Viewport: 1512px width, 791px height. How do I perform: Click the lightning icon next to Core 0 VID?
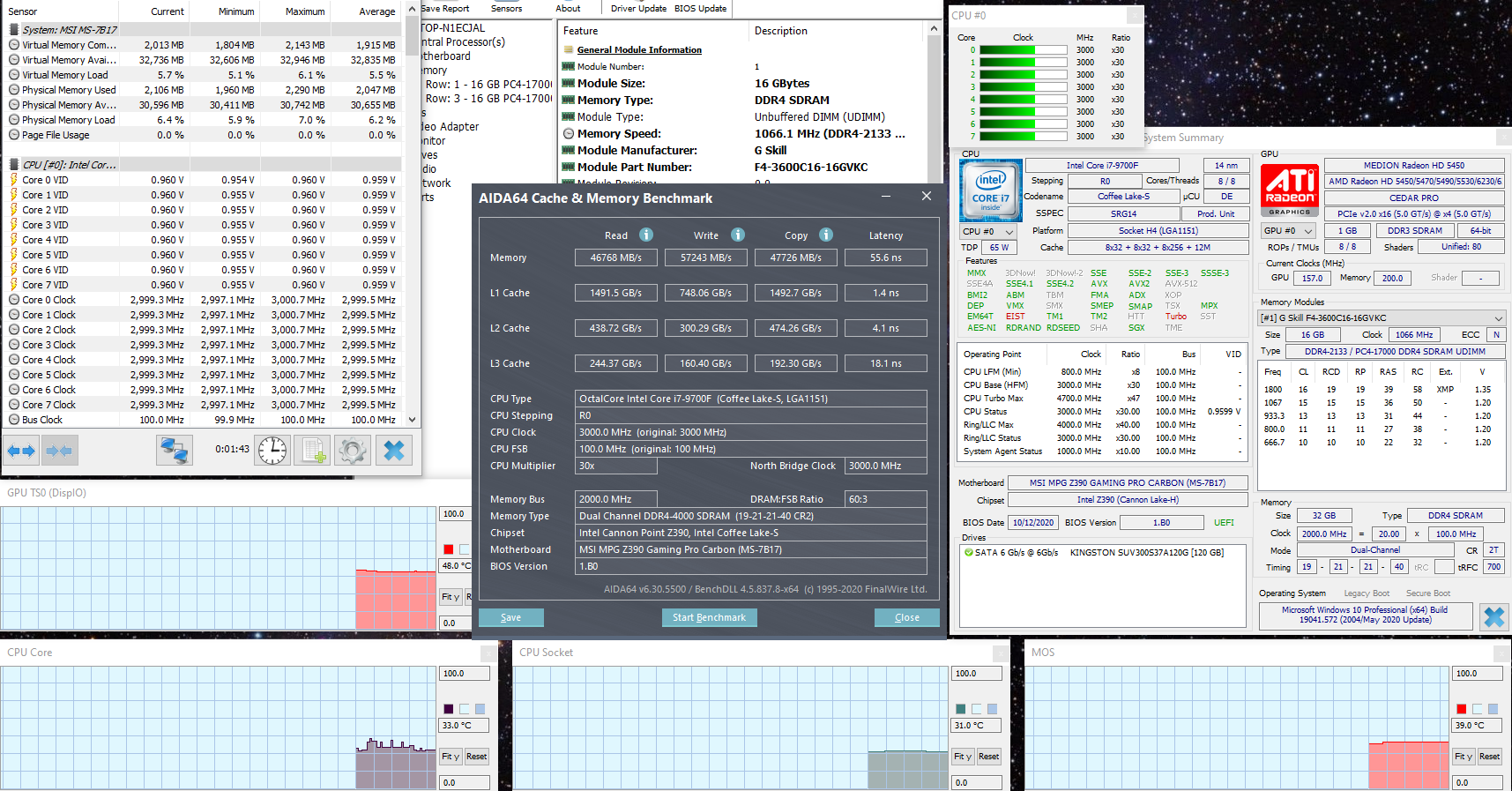click(14, 180)
